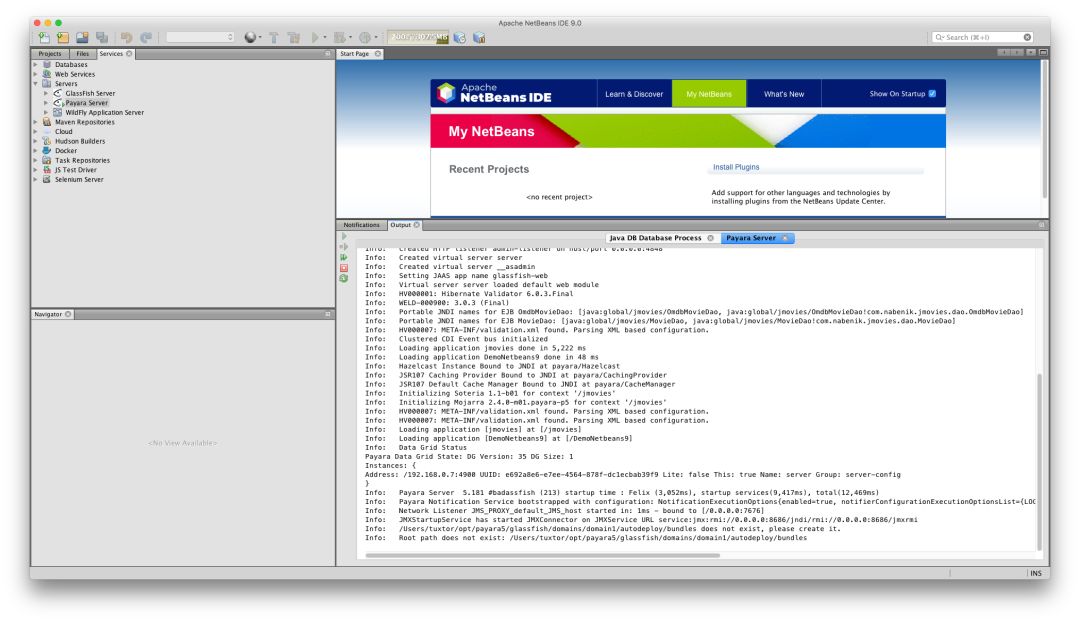This screenshot has height=622, width=1080.
Task: Open the project configuration combo box
Action: click(x=200, y=37)
